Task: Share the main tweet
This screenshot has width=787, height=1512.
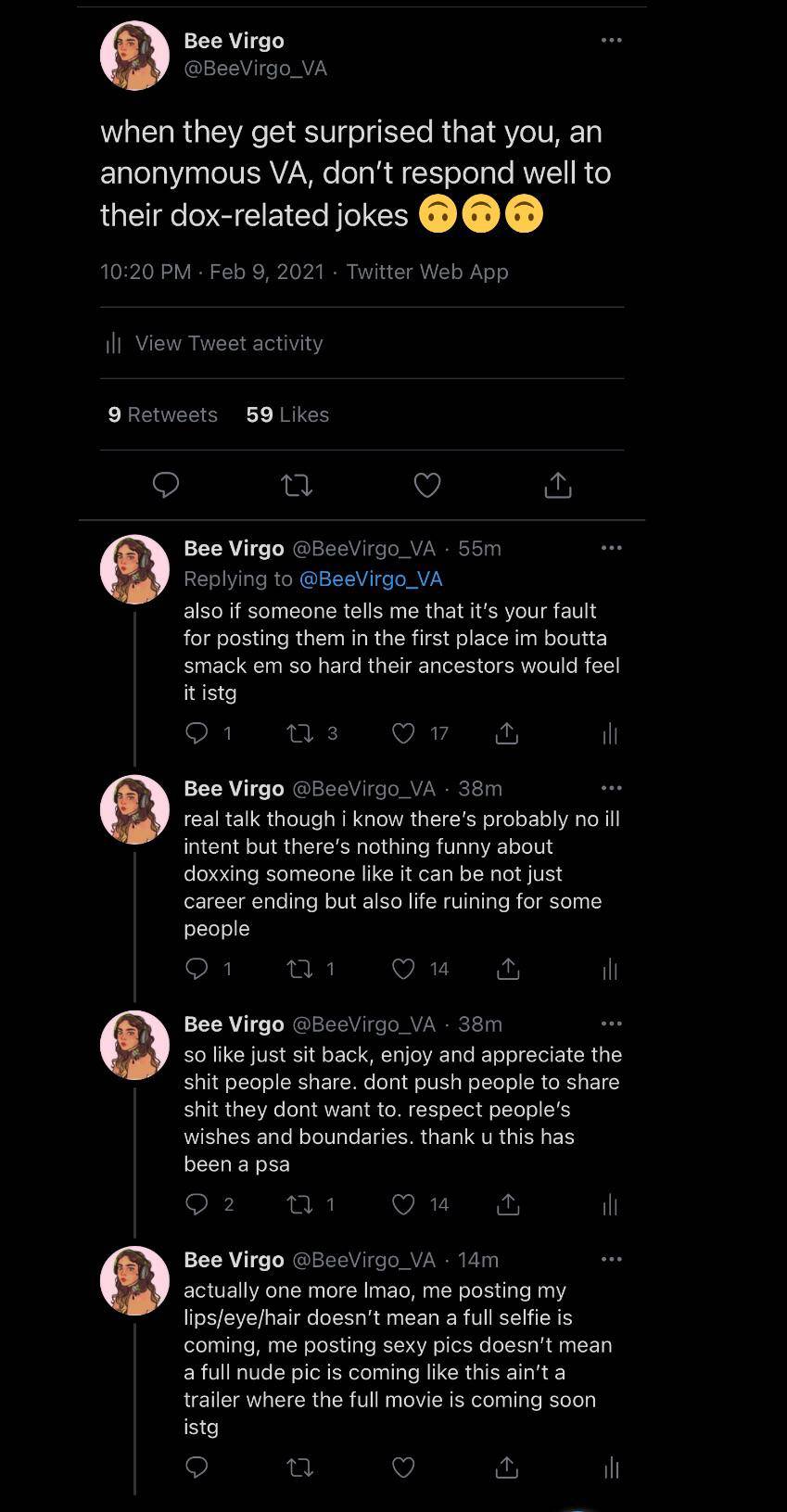Action: (557, 485)
